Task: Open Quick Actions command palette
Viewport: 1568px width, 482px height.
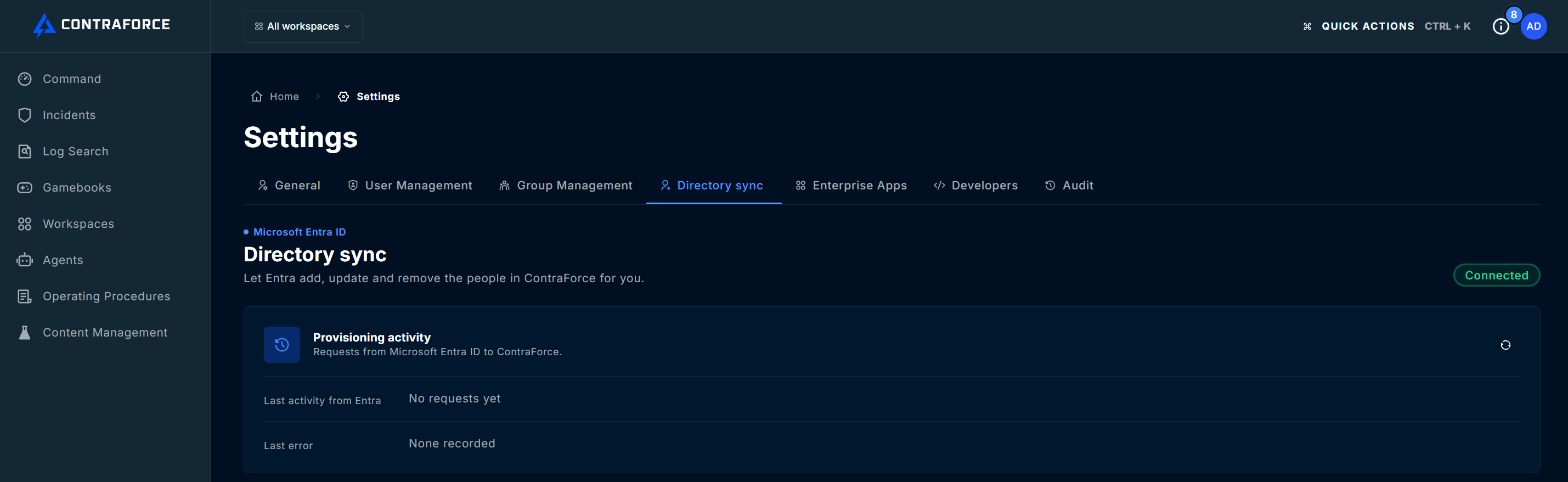Action: coord(1367,26)
